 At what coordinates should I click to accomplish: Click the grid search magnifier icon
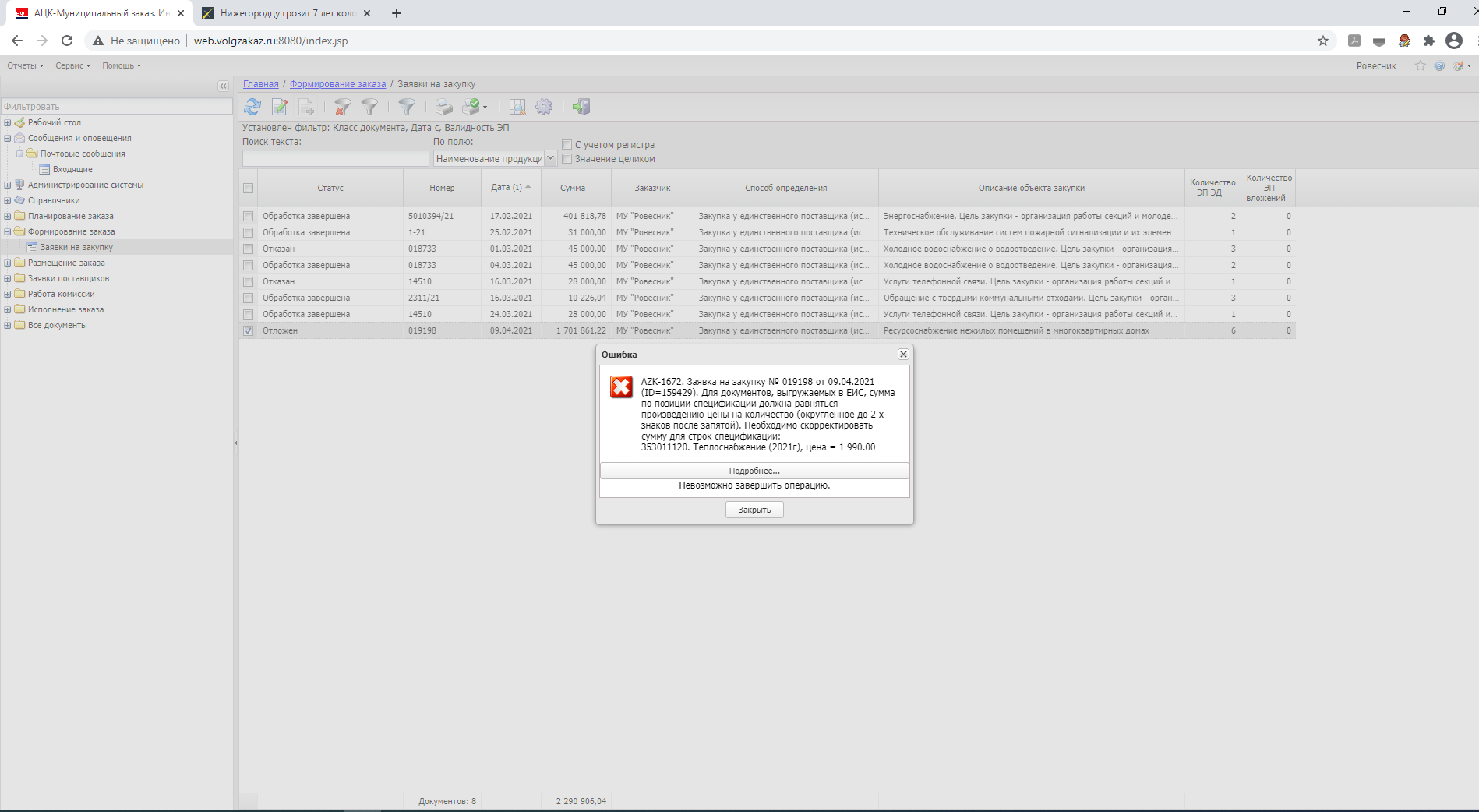(x=517, y=107)
